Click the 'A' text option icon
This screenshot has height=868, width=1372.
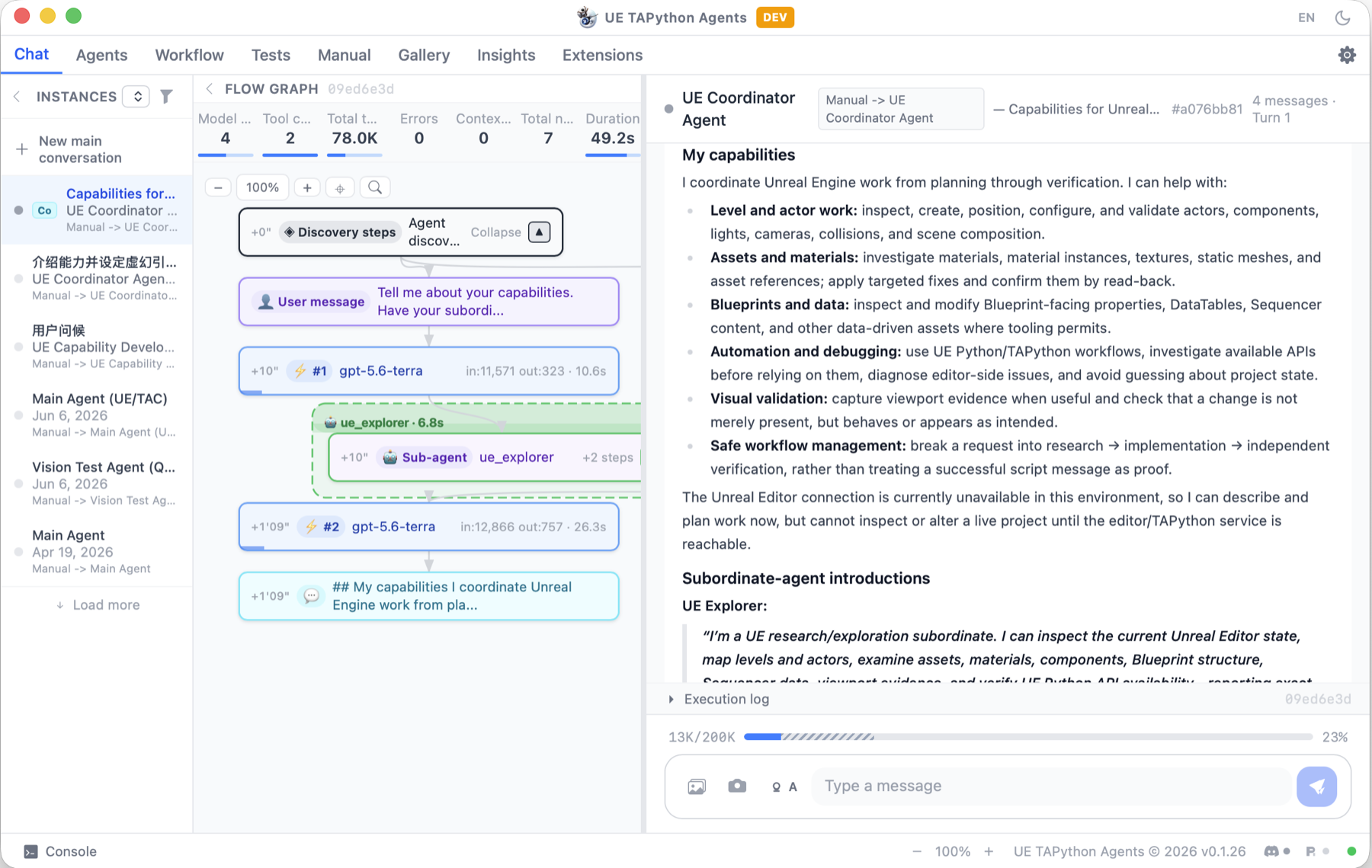click(793, 787)
